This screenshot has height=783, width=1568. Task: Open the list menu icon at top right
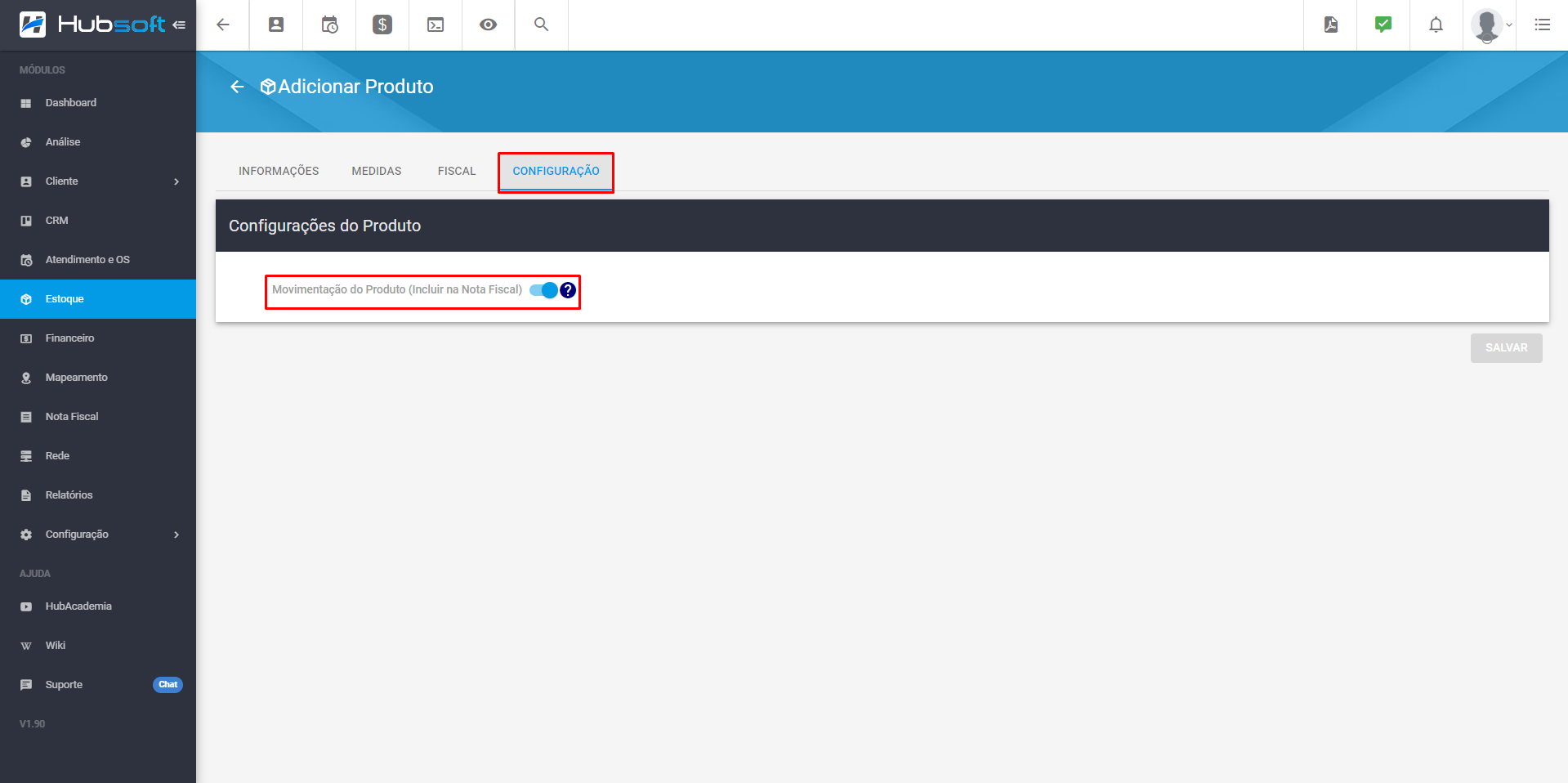(1542, 25)
